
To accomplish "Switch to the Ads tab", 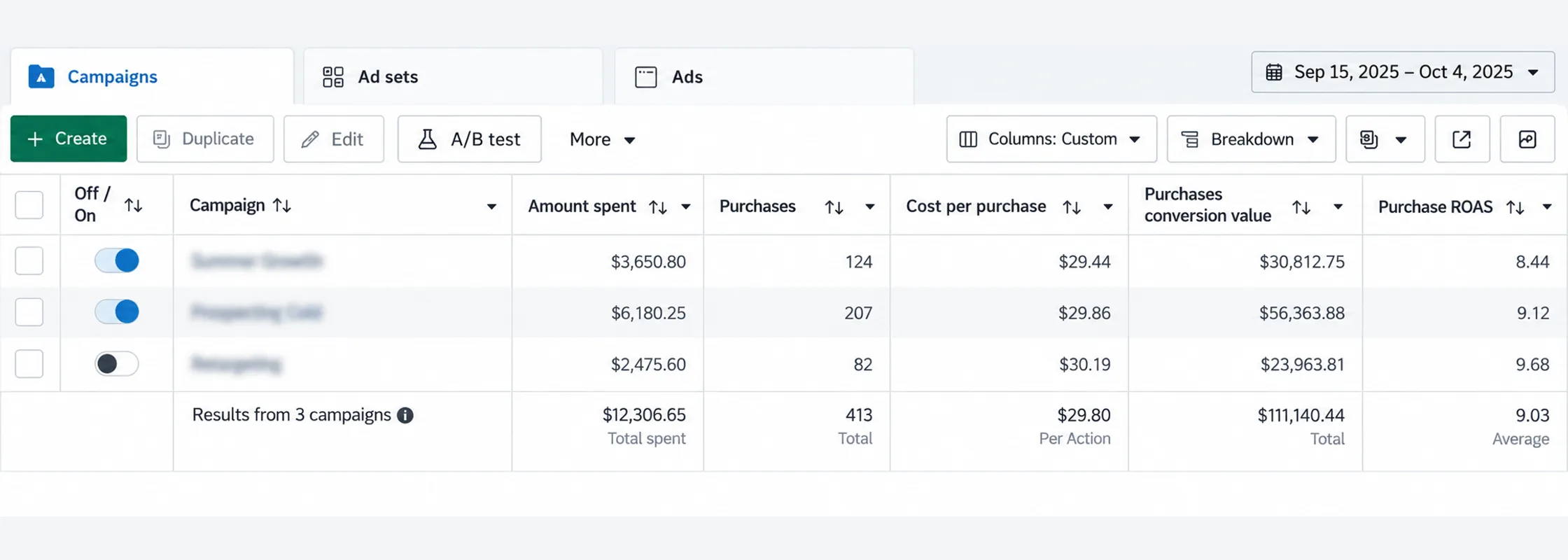I will coord(764,76).
